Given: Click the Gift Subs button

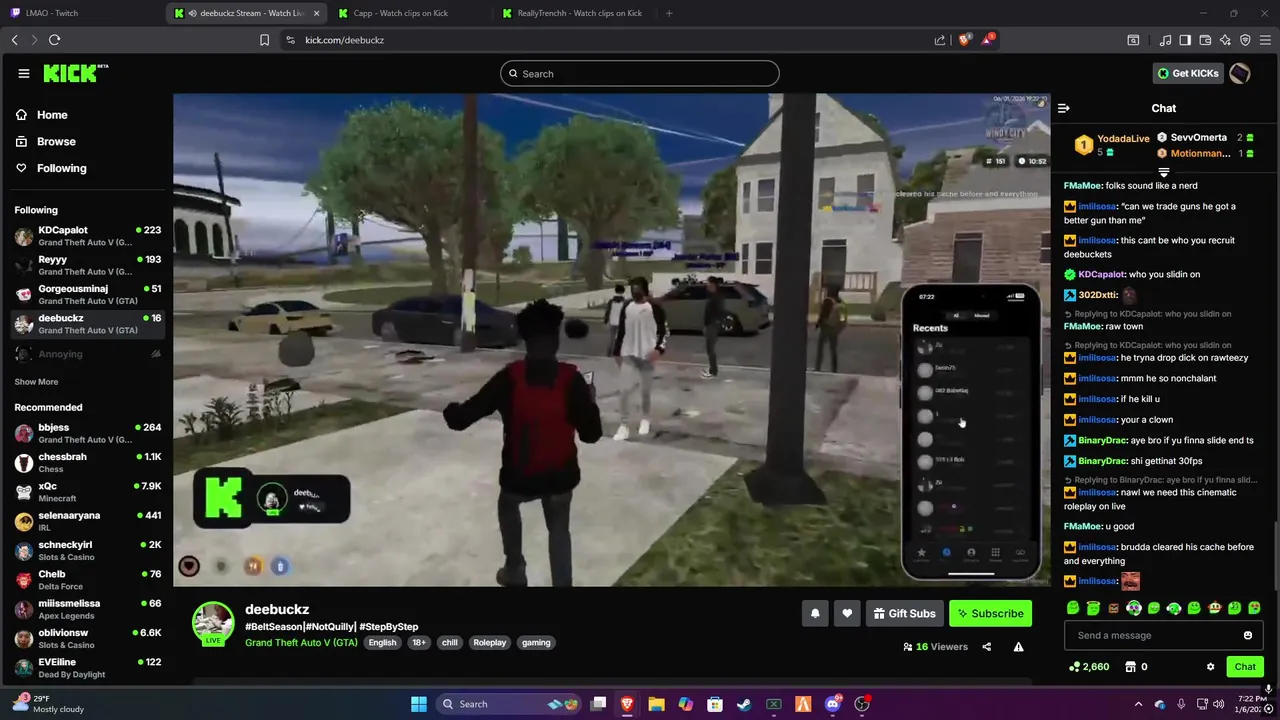Looking at the screenshot, I should tap(904, 613).
